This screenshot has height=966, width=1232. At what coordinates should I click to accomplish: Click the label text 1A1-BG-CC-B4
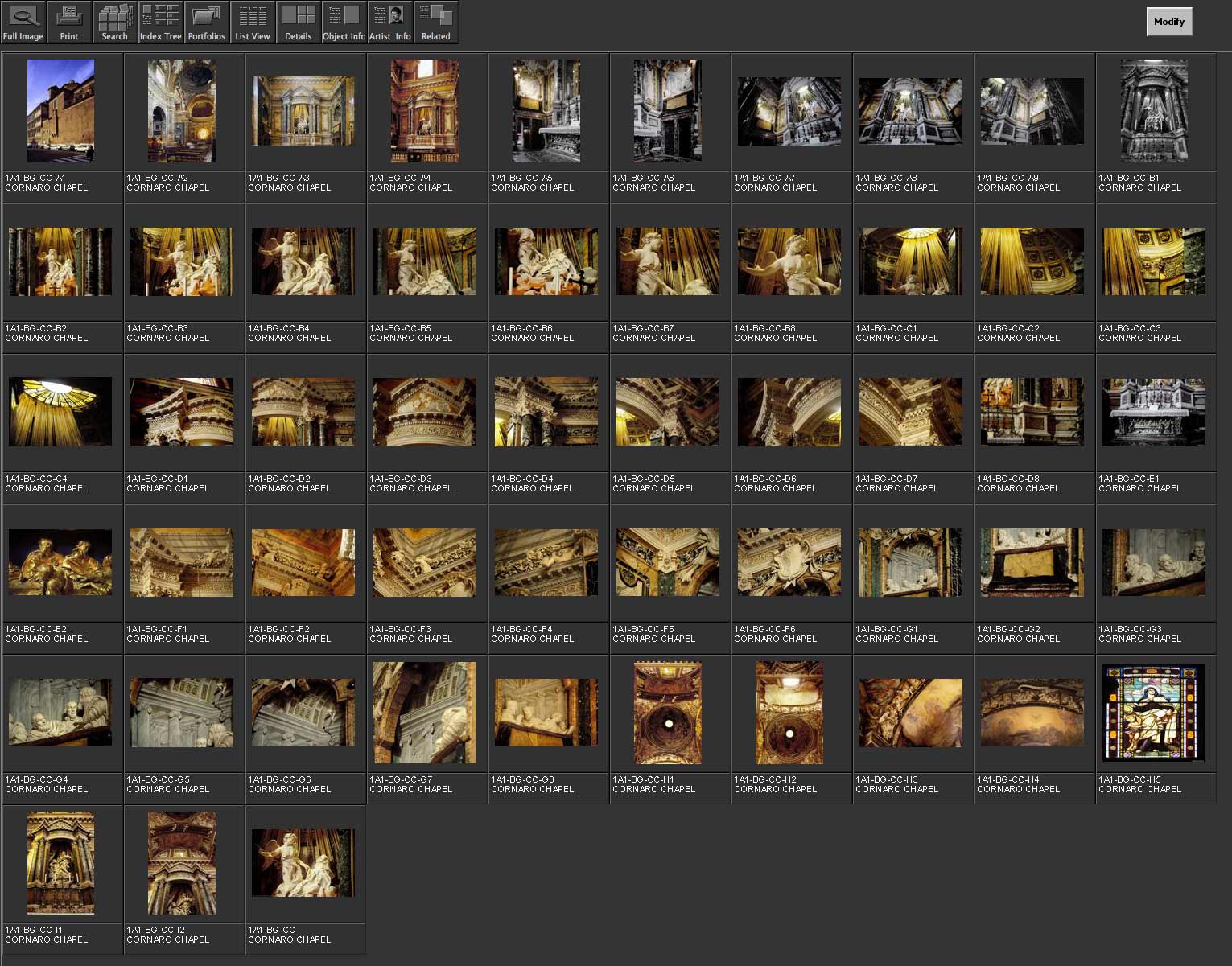pos(278,328)
